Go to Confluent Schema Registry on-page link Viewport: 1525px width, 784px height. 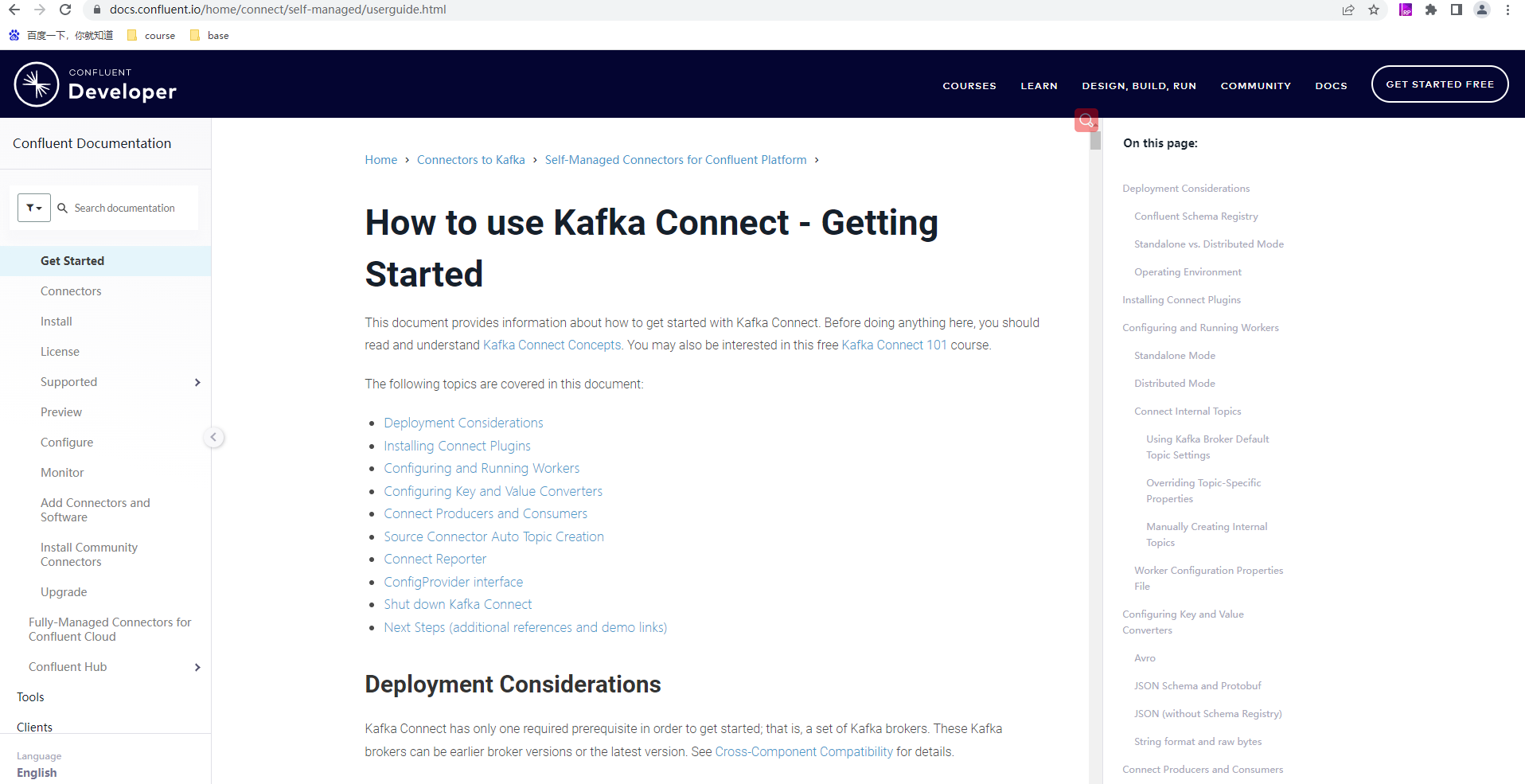(1196, 216)
